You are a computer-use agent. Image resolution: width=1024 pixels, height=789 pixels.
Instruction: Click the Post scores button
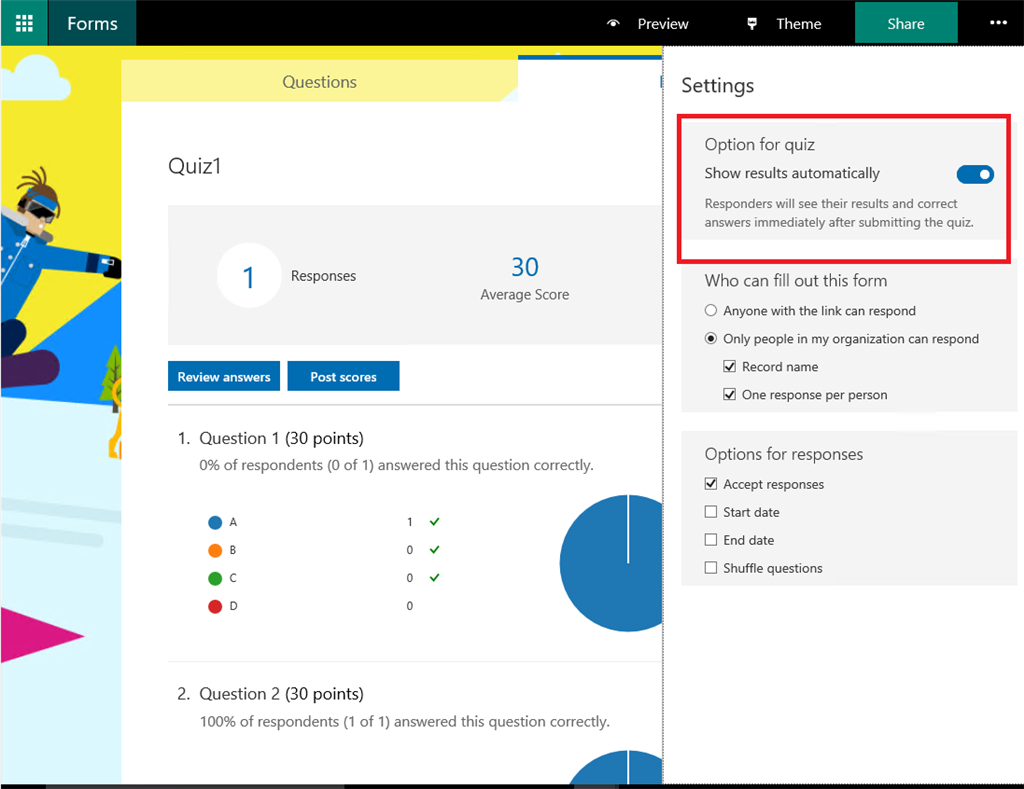[x=343, y=376]
